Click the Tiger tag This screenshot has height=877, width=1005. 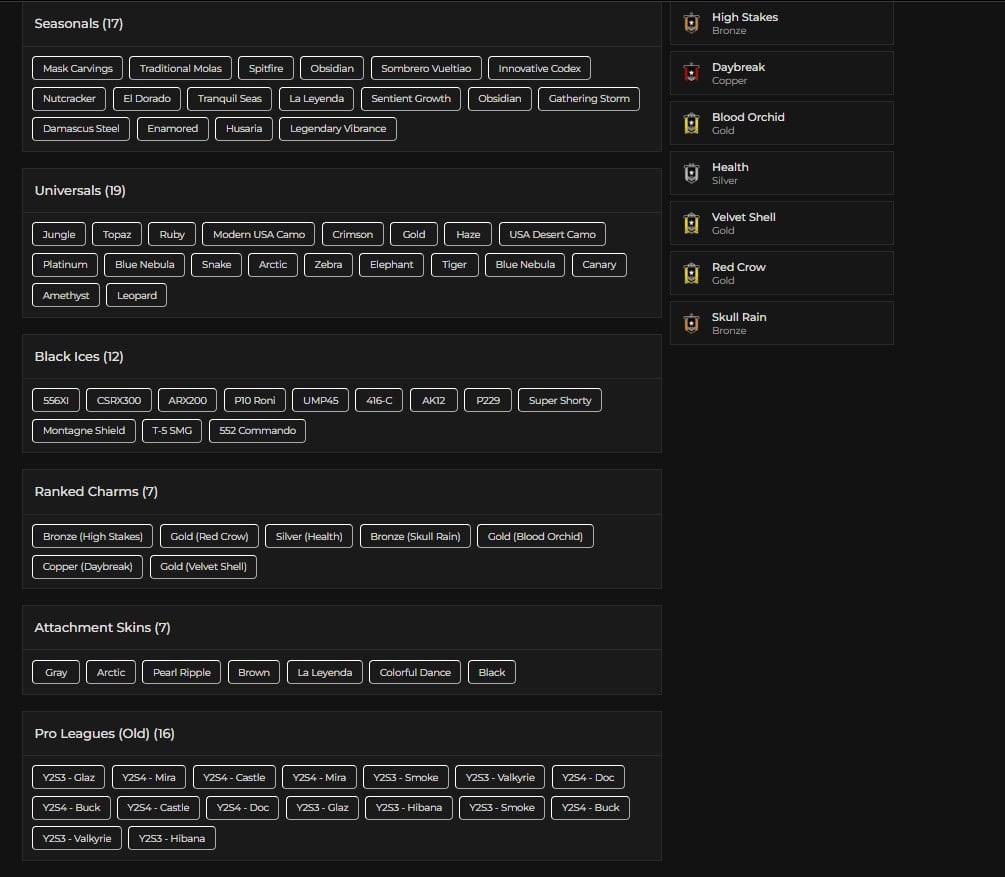point(454,264)
